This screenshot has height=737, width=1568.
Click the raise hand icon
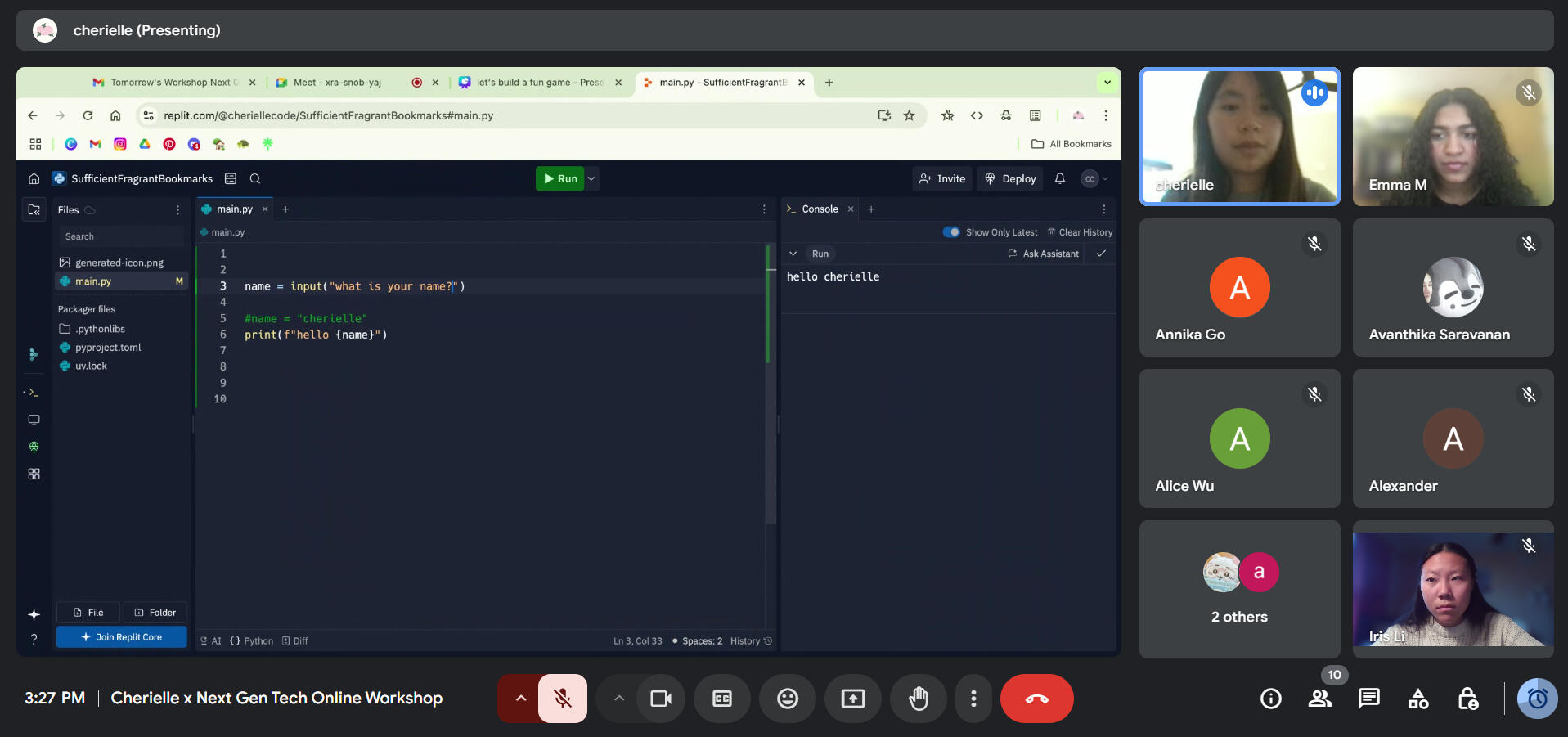click(x=919, y=699)
